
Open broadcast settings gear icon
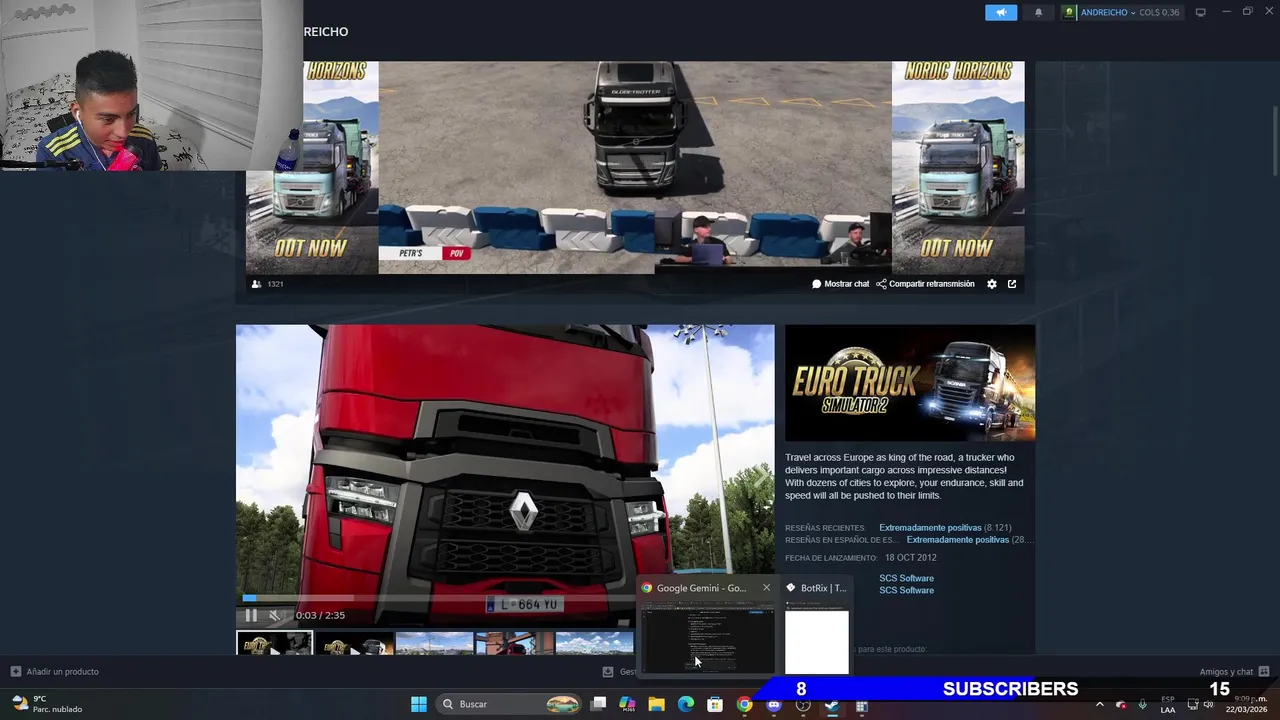(992, 284)
